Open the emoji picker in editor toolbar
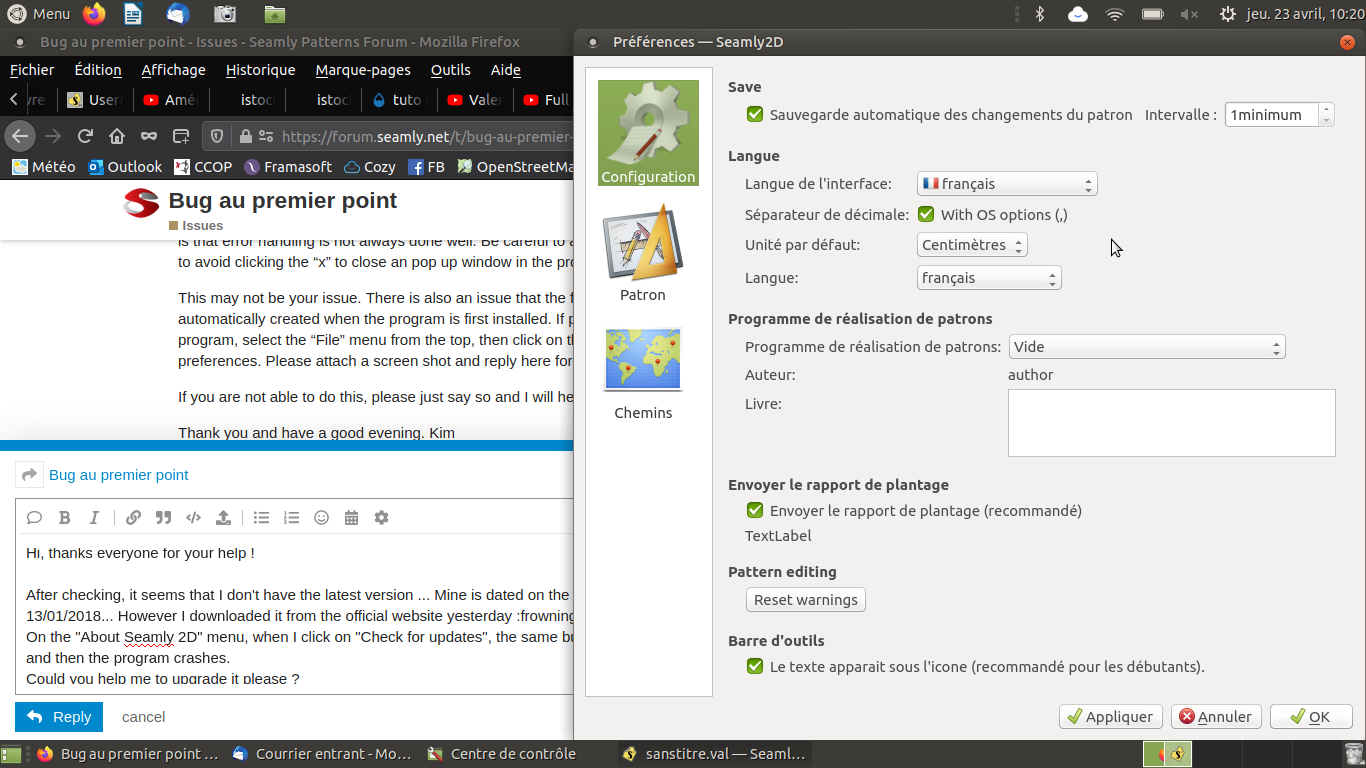This screenshot has width=1366, height=768. click(322, 518)
